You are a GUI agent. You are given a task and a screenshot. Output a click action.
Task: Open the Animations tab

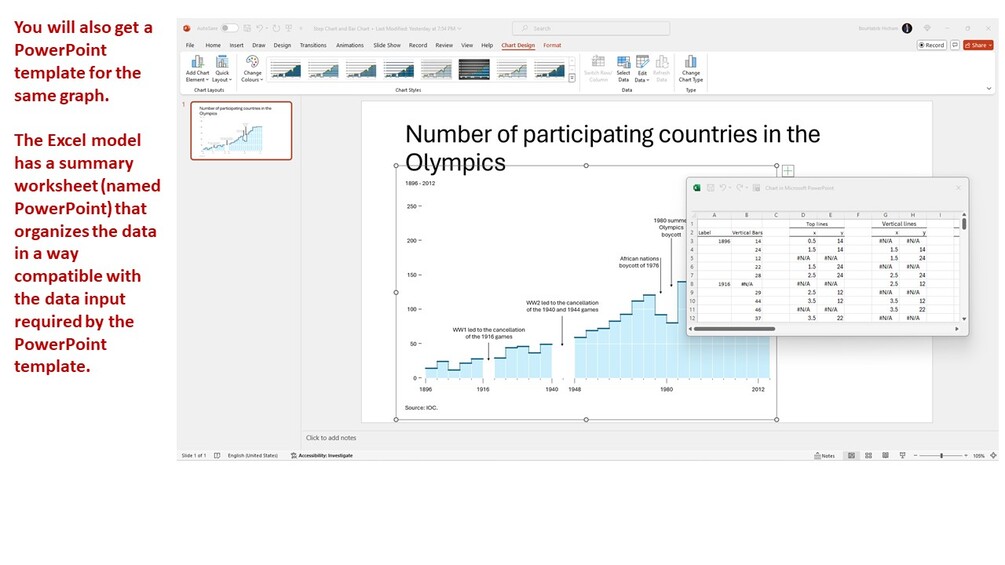[x=350, y=45]
